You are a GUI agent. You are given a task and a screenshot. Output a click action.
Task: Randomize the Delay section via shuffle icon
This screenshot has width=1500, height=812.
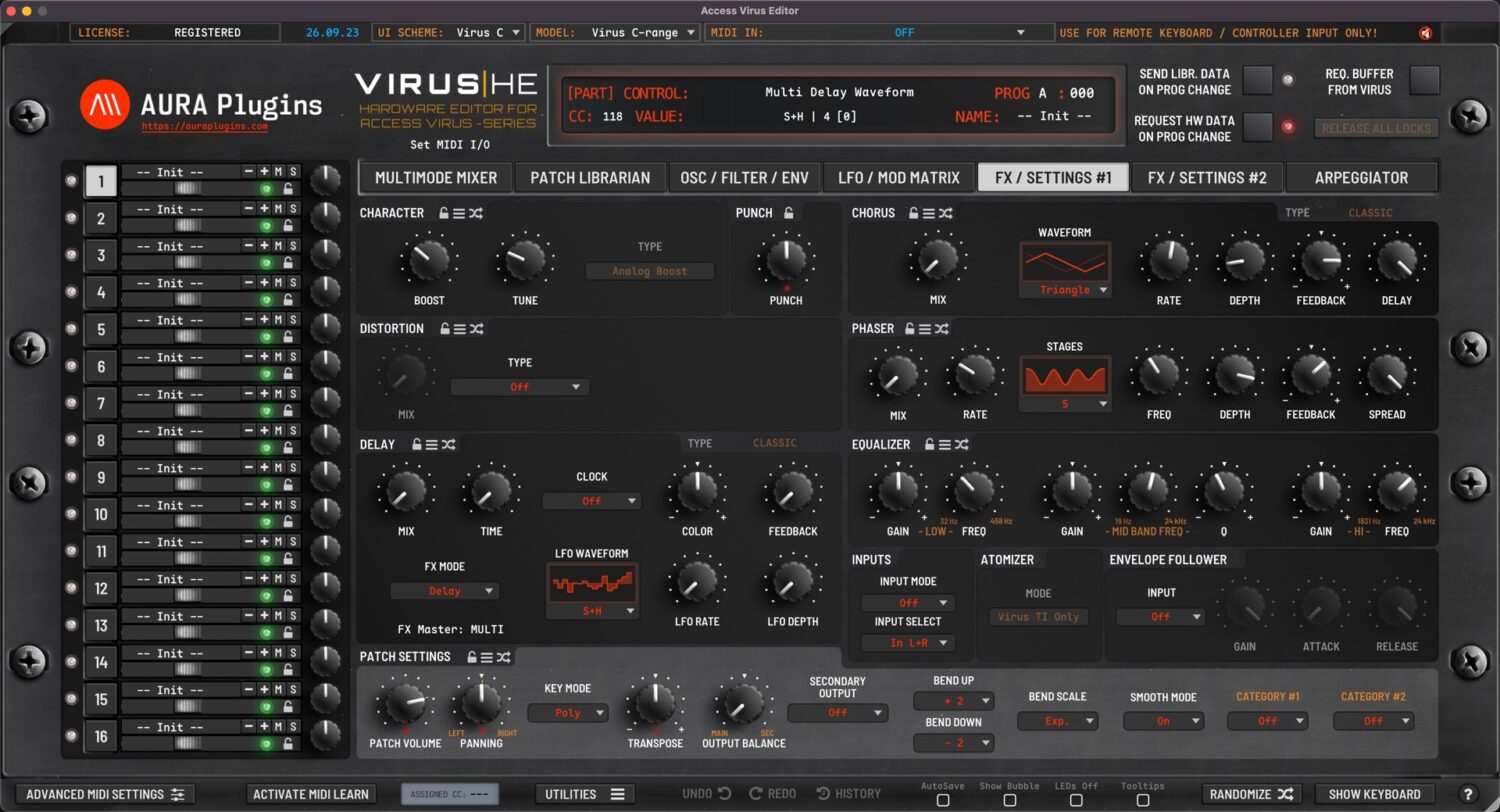coord(449,444)
